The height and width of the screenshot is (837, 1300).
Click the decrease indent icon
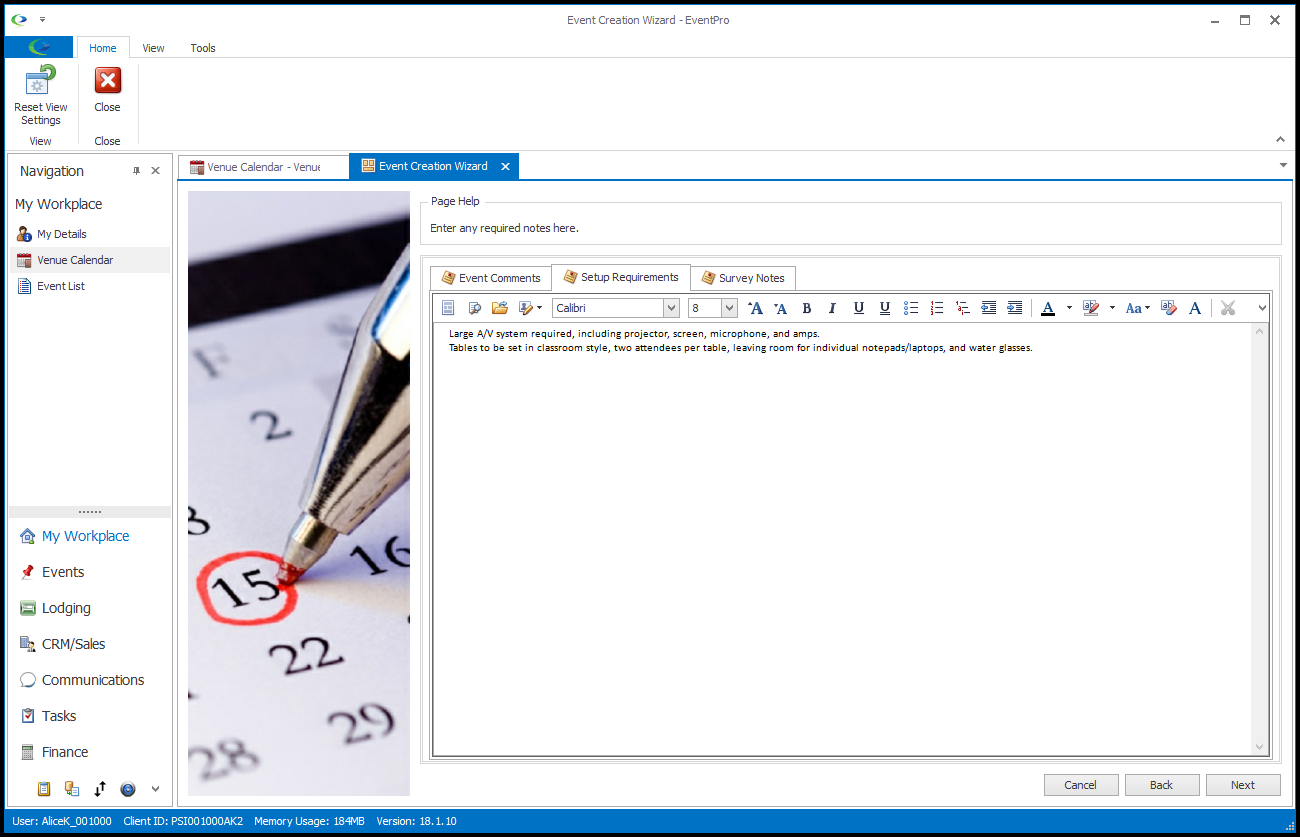989,308
